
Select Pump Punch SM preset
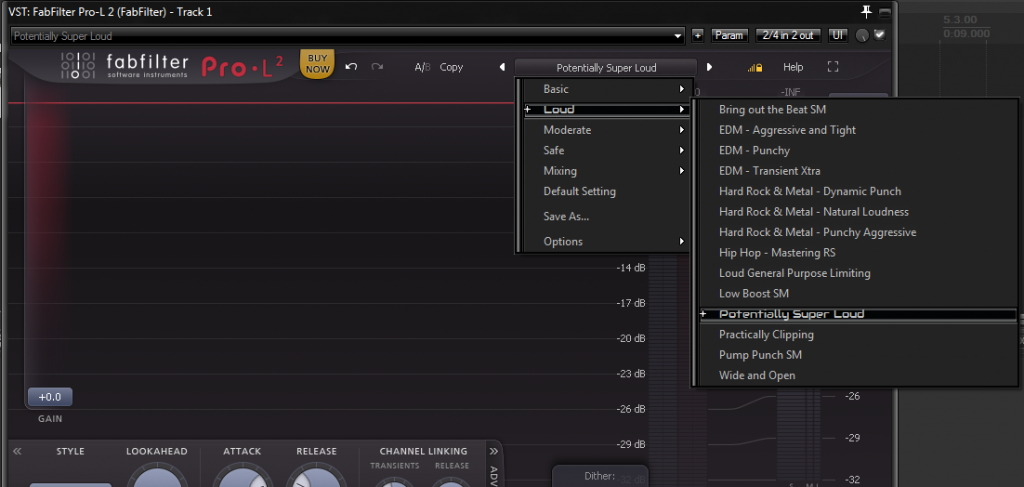tap(857, 355)
